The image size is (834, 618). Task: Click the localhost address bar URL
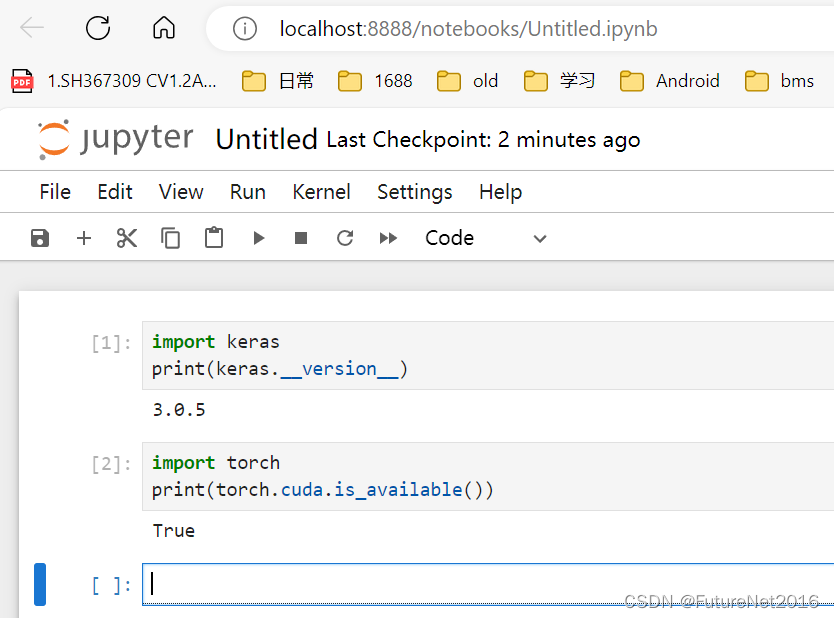tap(468, 29)
